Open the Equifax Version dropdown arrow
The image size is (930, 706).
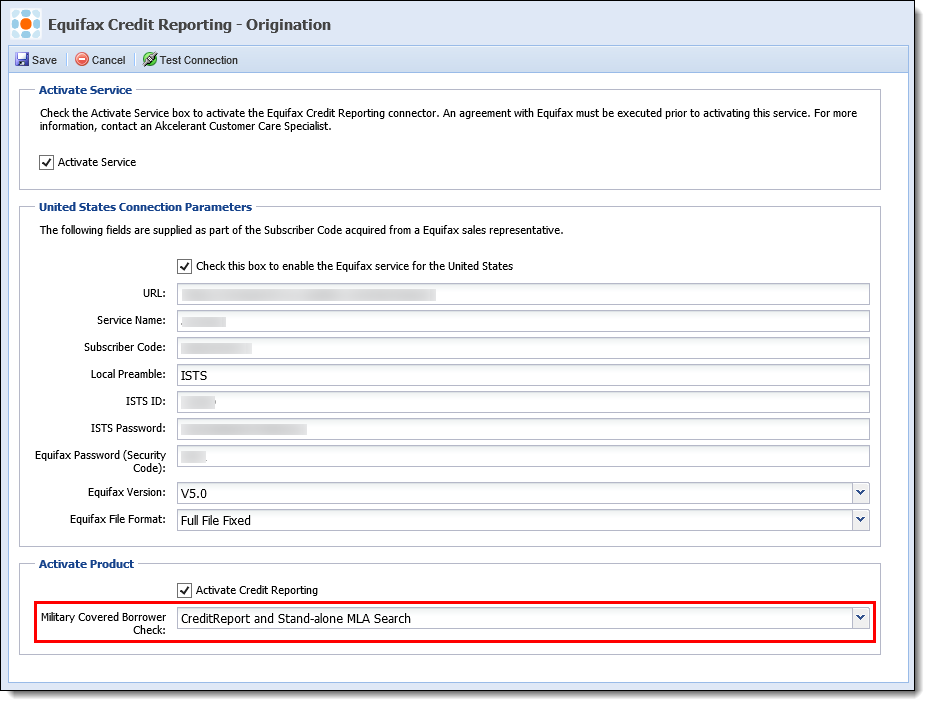coord(861,492)
